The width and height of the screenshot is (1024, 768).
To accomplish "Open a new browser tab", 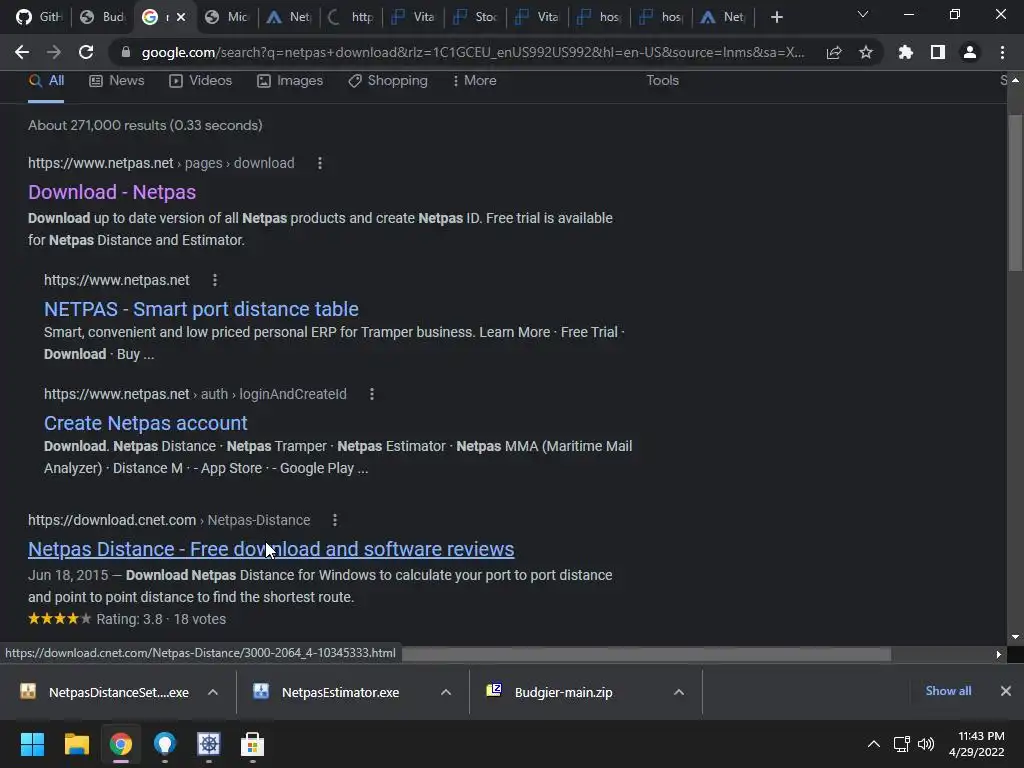I will click(x=776, y=17).
